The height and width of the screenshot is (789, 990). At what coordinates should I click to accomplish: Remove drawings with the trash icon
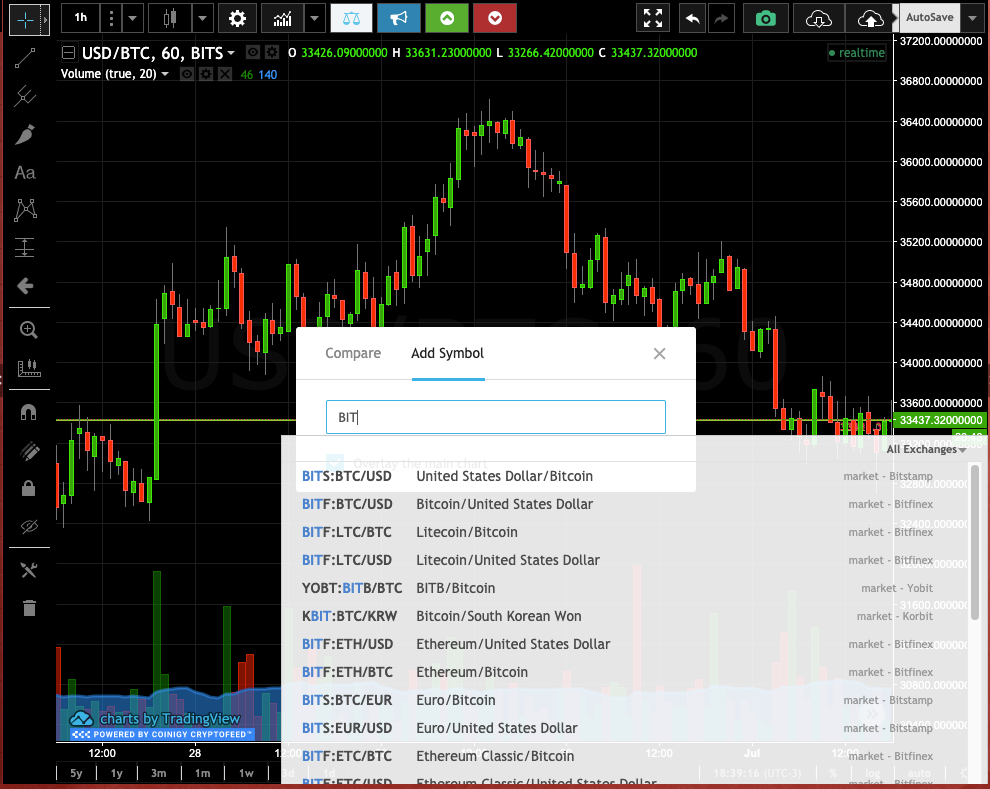[x=29, y=608]
